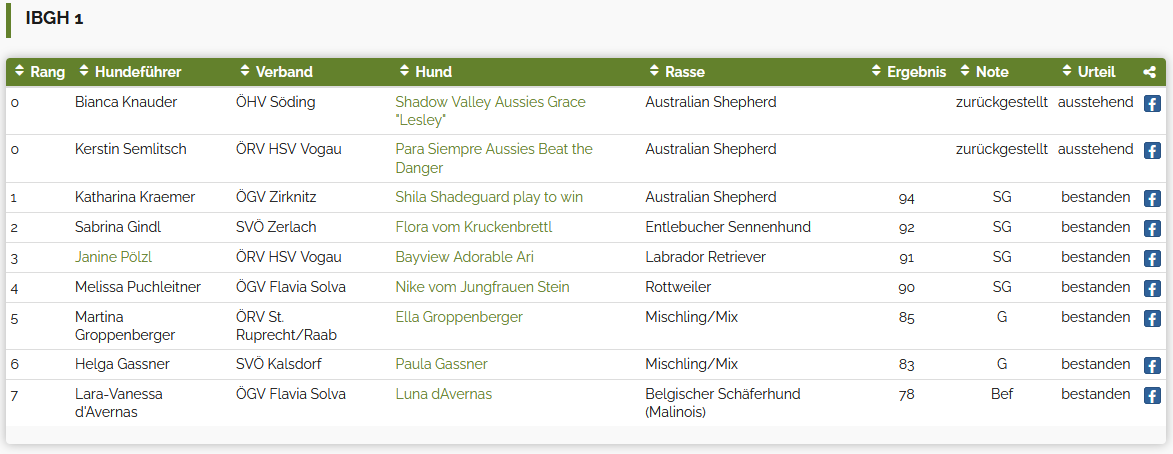The width and height of the screenshot is (1173, 454).
Task: Share Janine Pölzl's result via Facebook icon
Action: [x=1152, y=259]
